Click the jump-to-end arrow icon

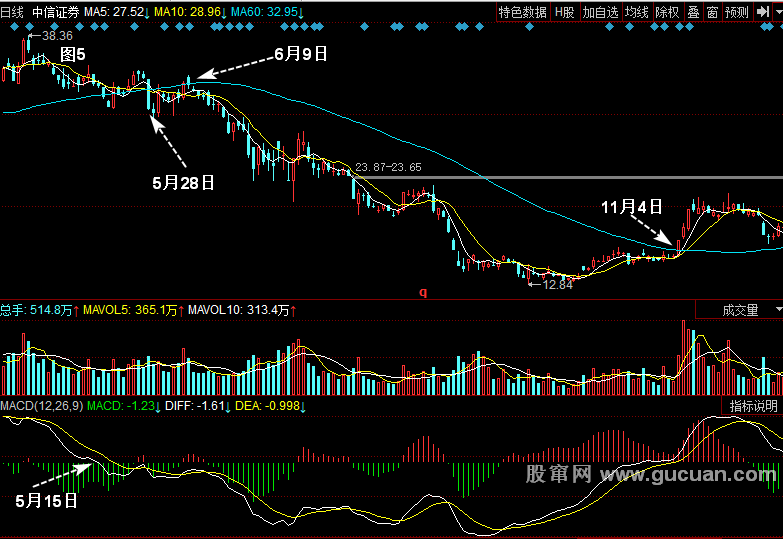pos(762,12)
